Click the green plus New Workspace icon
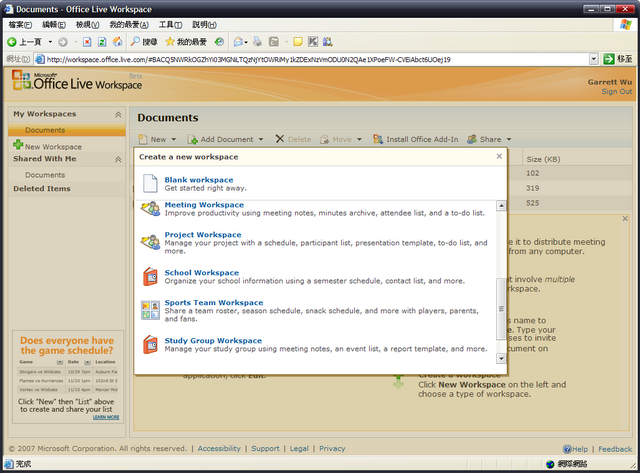The image size is (640, 473). coord(18,144)
